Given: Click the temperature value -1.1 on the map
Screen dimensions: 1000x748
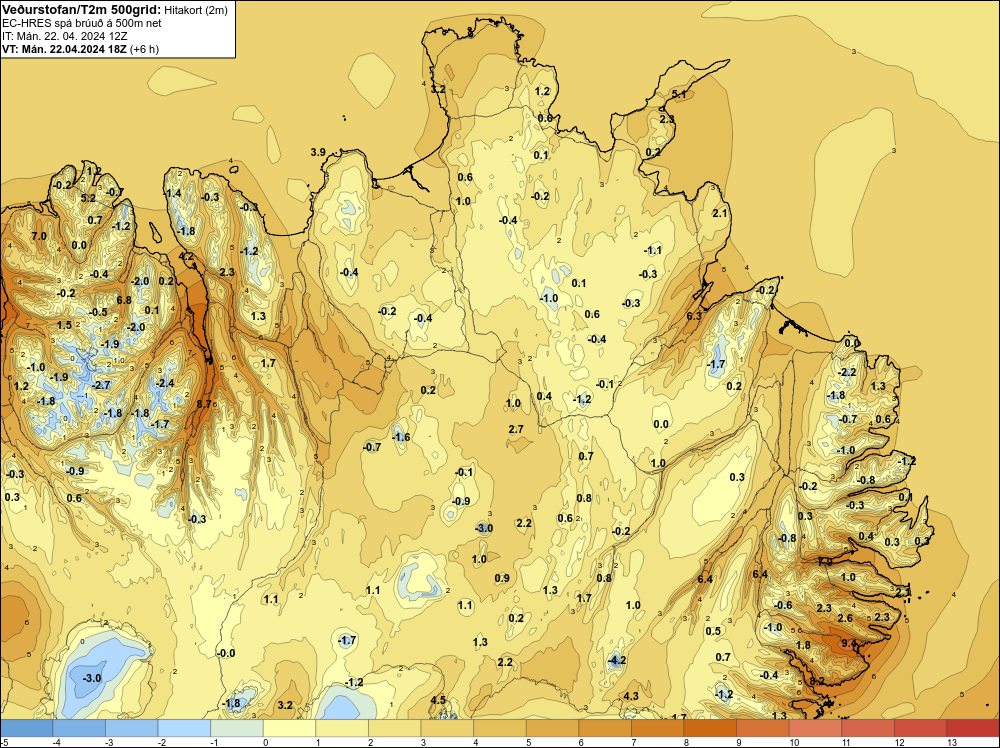Looking at the screenshot, I should pos(652,251).
